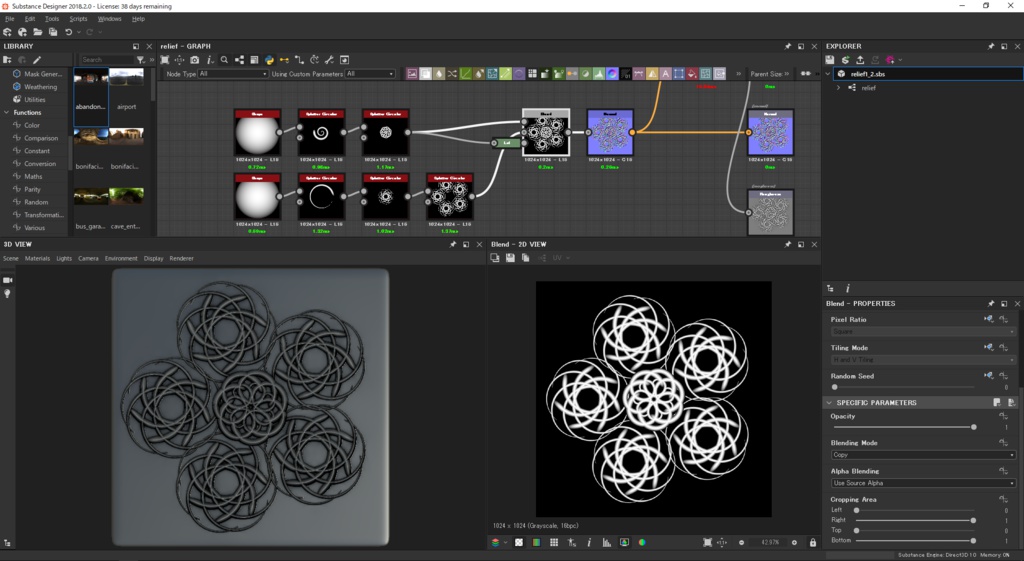The width and height of the screenshot is (1024, 561).
Task: Collapse the Functions category in Library
Action: pyautogui.click(x=7, y=112)
